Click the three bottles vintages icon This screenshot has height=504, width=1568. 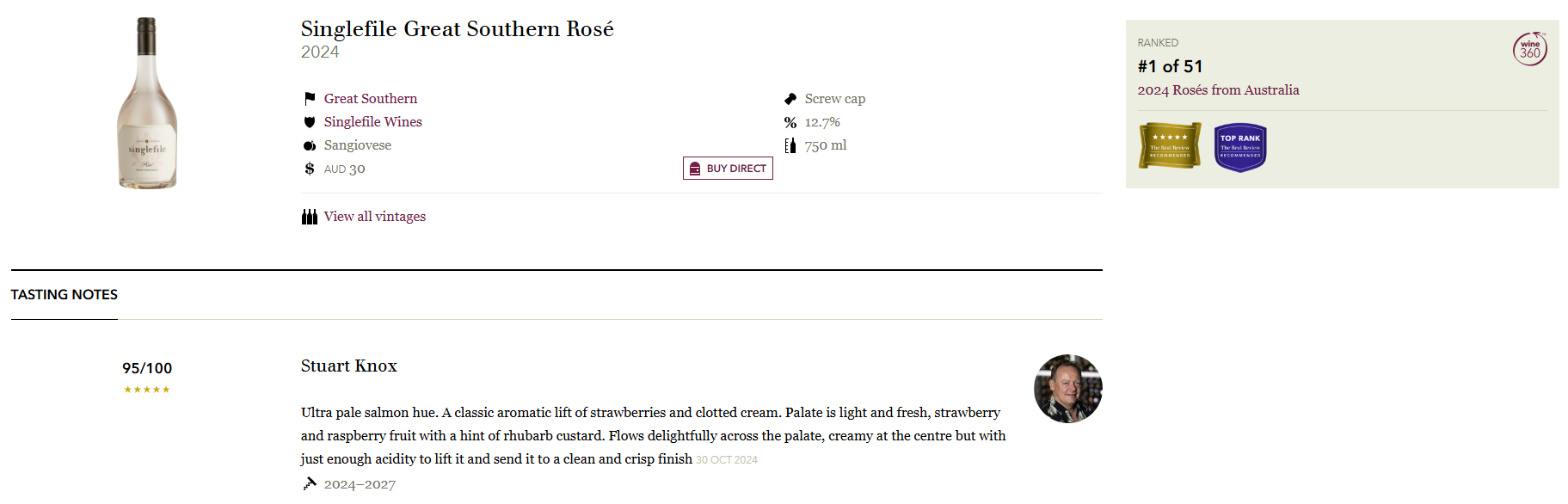pyautogui.click(x=310, y=217)
